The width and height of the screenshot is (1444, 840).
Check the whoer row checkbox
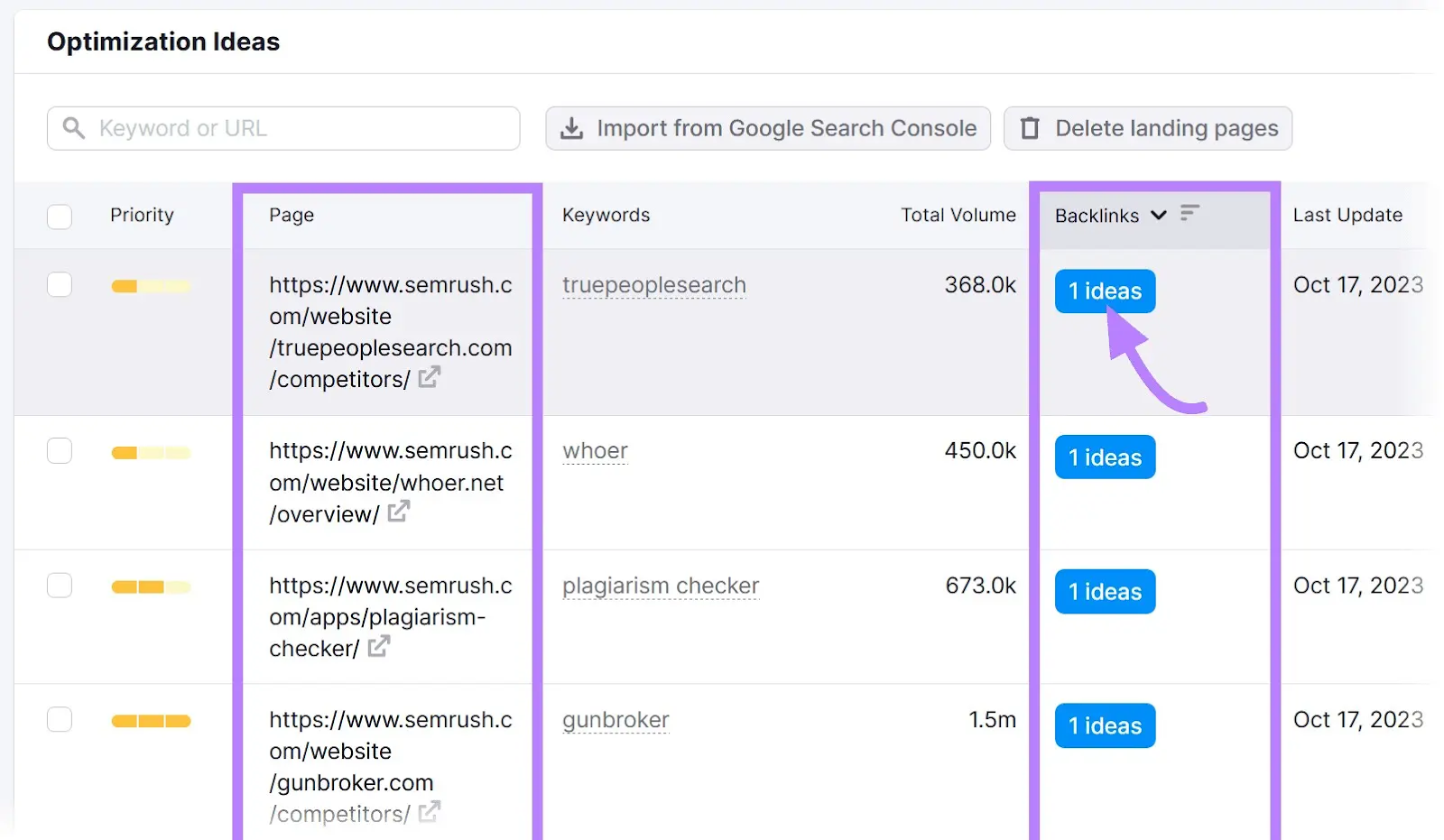pyautogui.click(x=59, y=450)
